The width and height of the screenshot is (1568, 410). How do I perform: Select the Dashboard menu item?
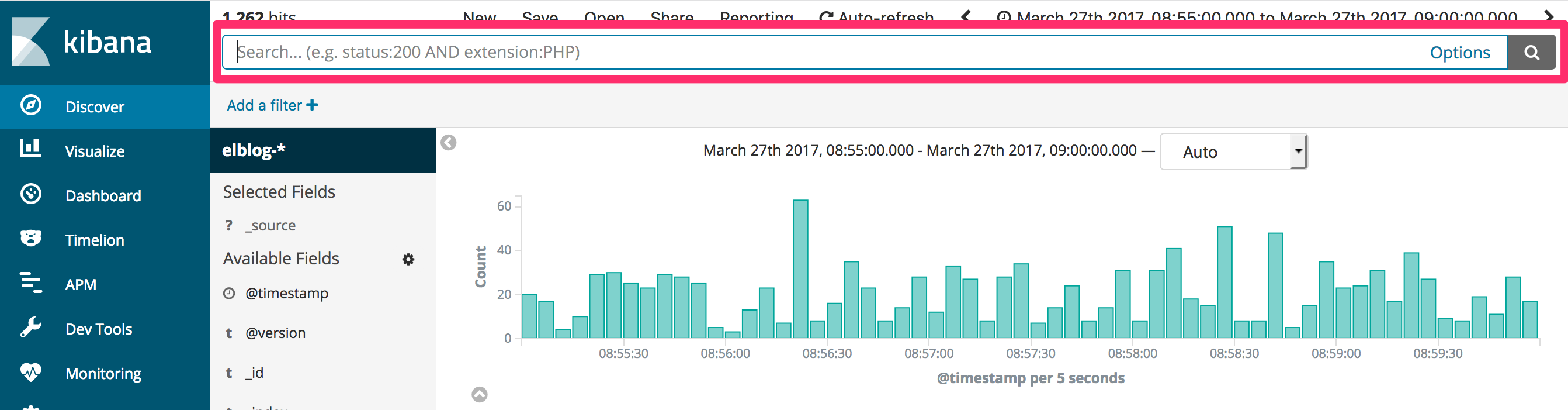pos(105,195)
